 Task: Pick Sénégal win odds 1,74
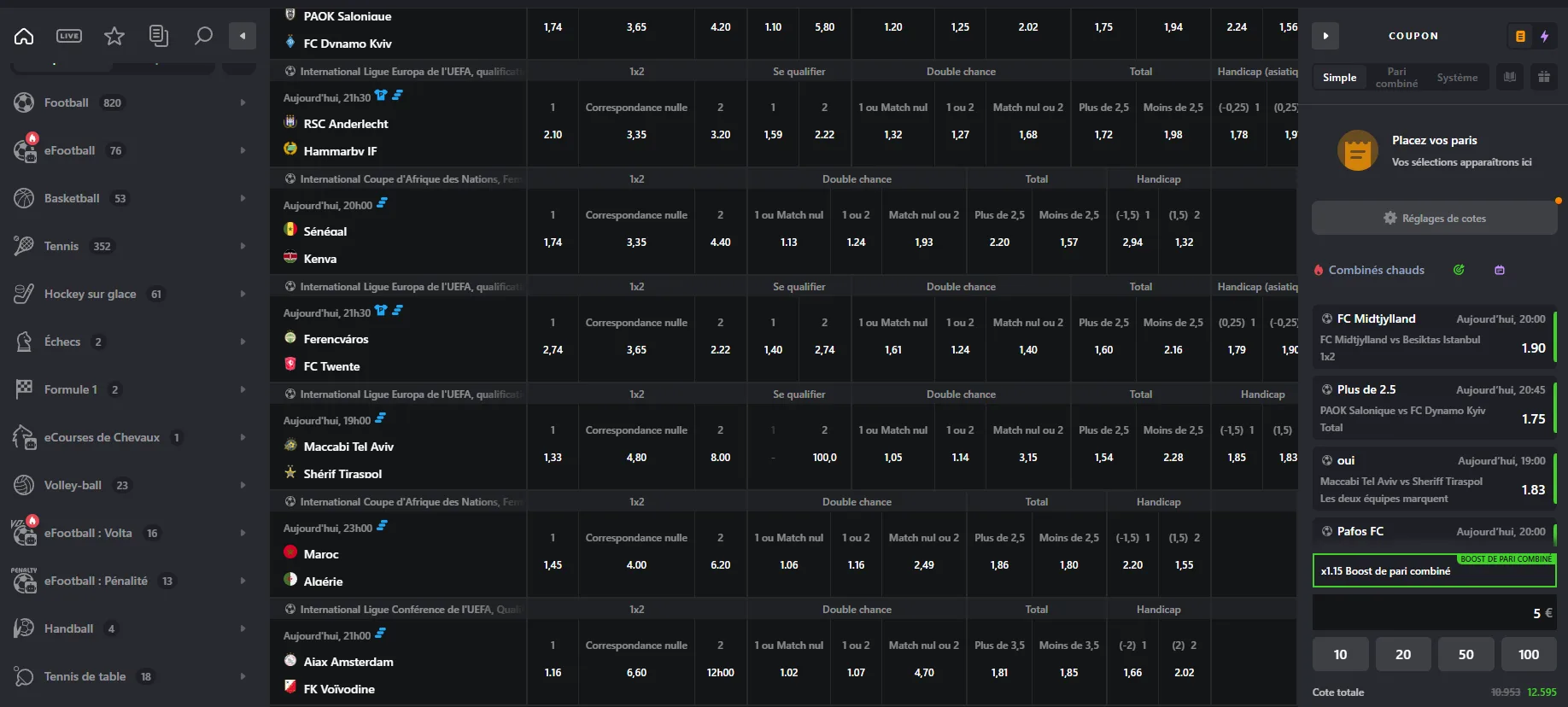553,242
